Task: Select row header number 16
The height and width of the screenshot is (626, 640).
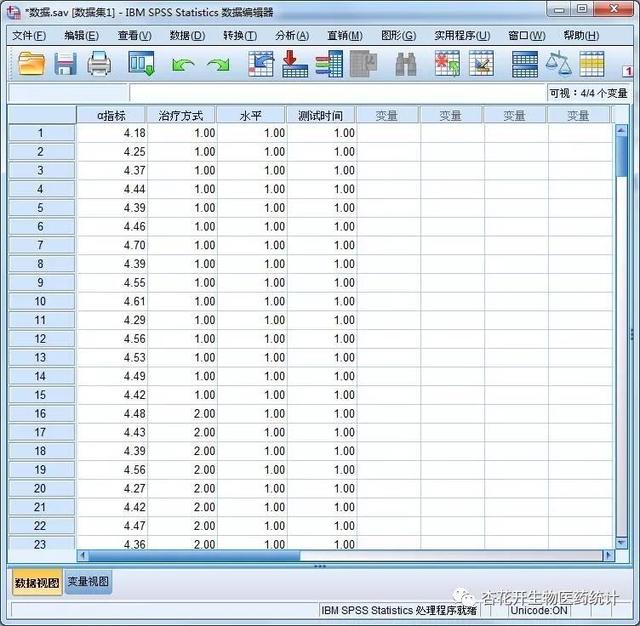Action: [42, 413]
